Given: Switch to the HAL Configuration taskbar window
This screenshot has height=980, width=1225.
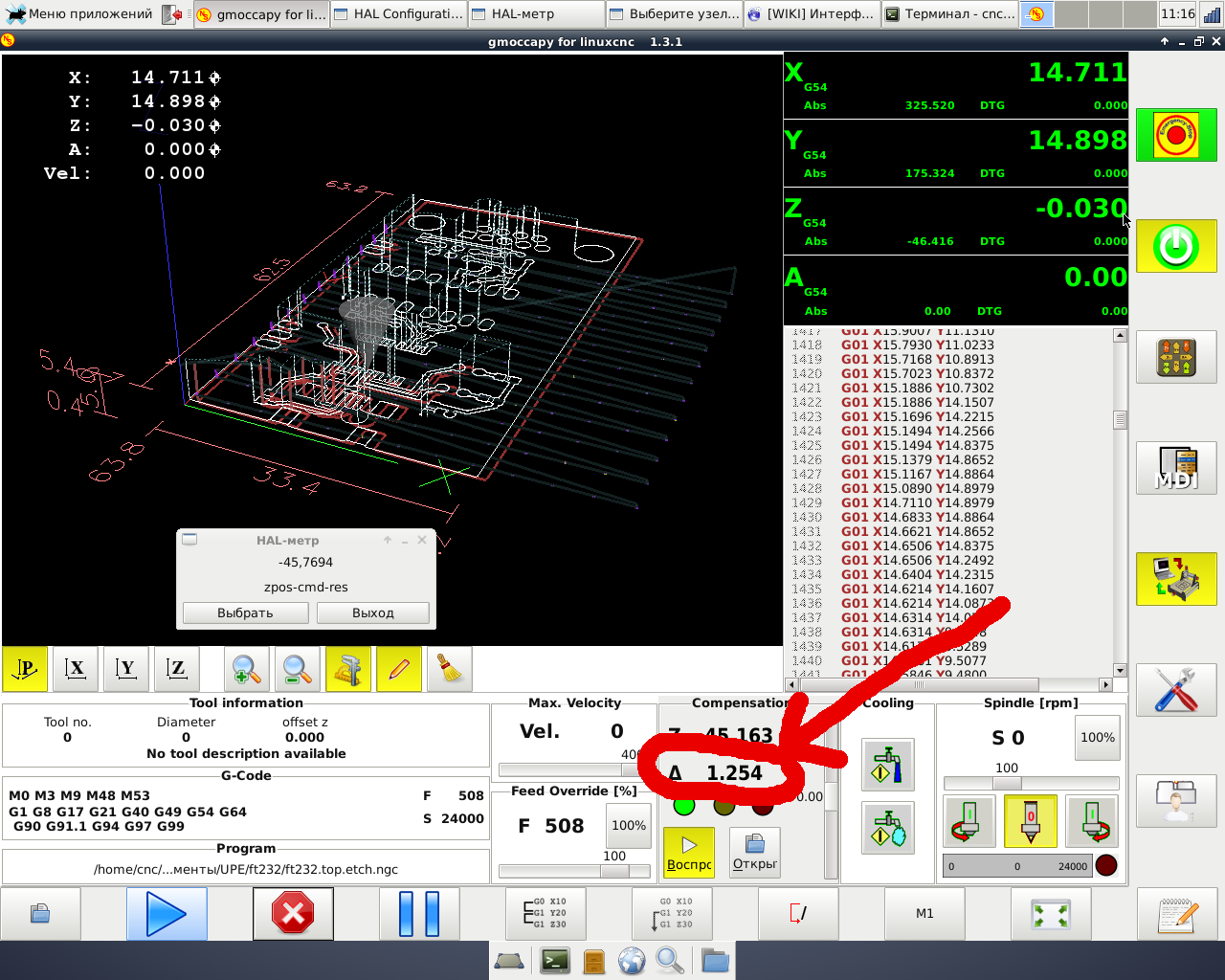Looking at the screenshot, I should point(398,14).
